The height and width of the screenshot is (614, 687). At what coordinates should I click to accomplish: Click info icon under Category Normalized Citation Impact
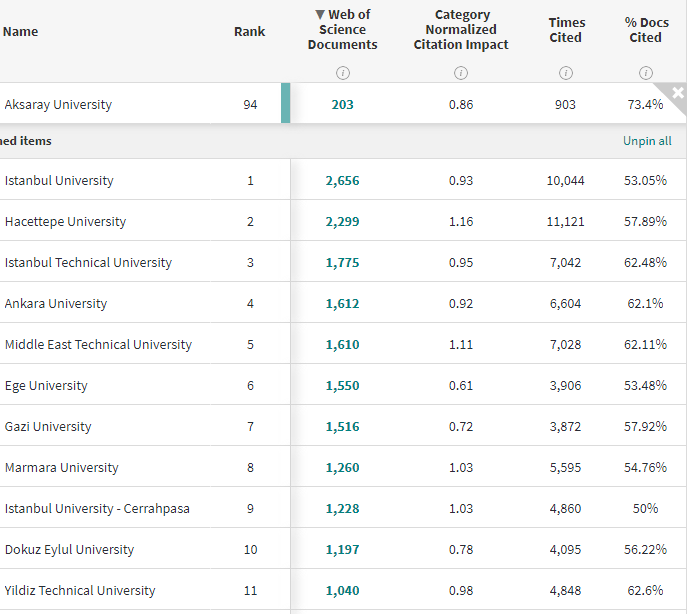pyautogui.click(x=461, y=72)
